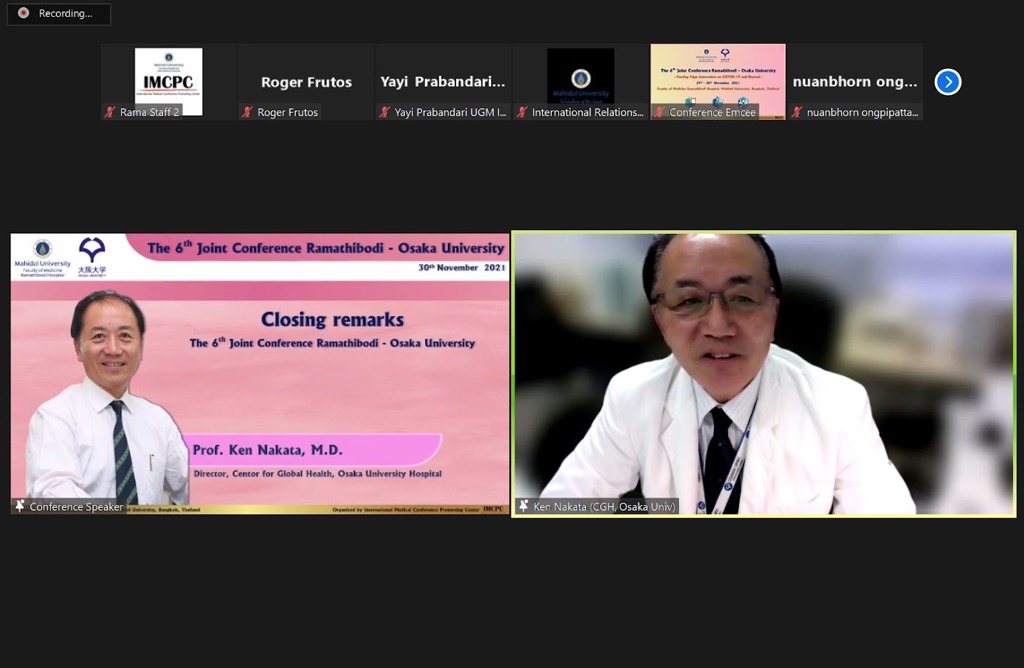Select the Yayi Prabandari participant tile

click(443, 80)
